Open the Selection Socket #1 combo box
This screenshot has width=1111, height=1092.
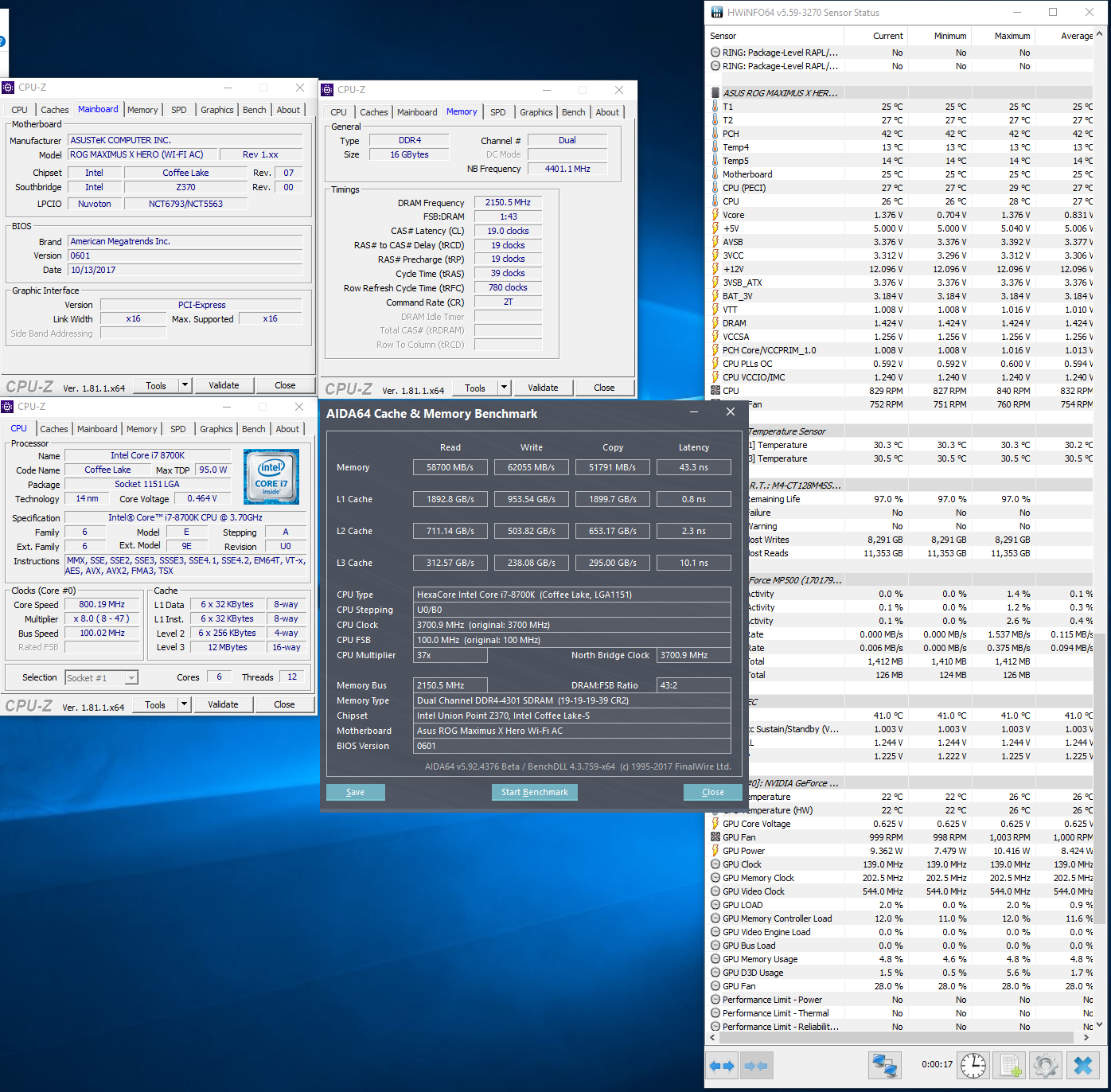pyautogui.click(x=101, y=678)
